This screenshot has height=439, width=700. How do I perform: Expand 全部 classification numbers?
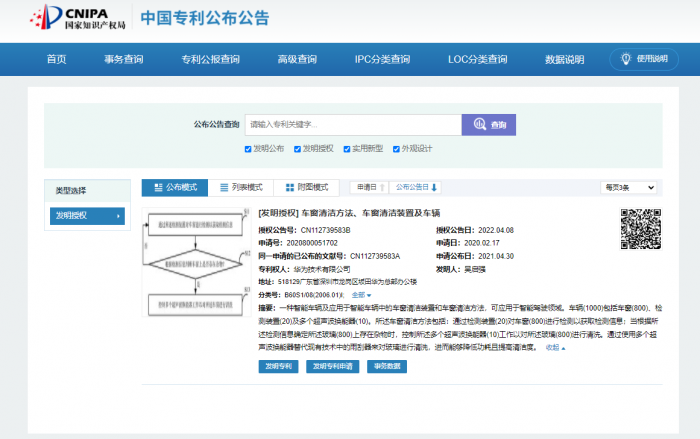361,295
